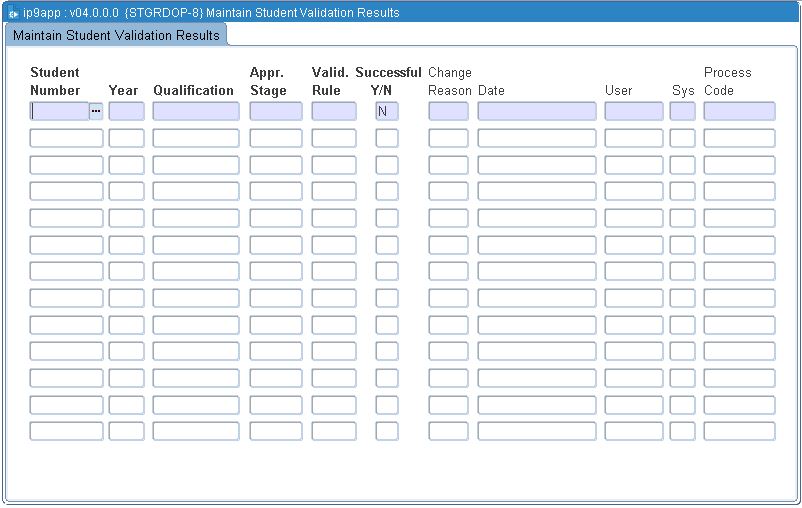Click the Change Reason column header
Viewport: 802px width, 508px height.
[x=450, y=81]
